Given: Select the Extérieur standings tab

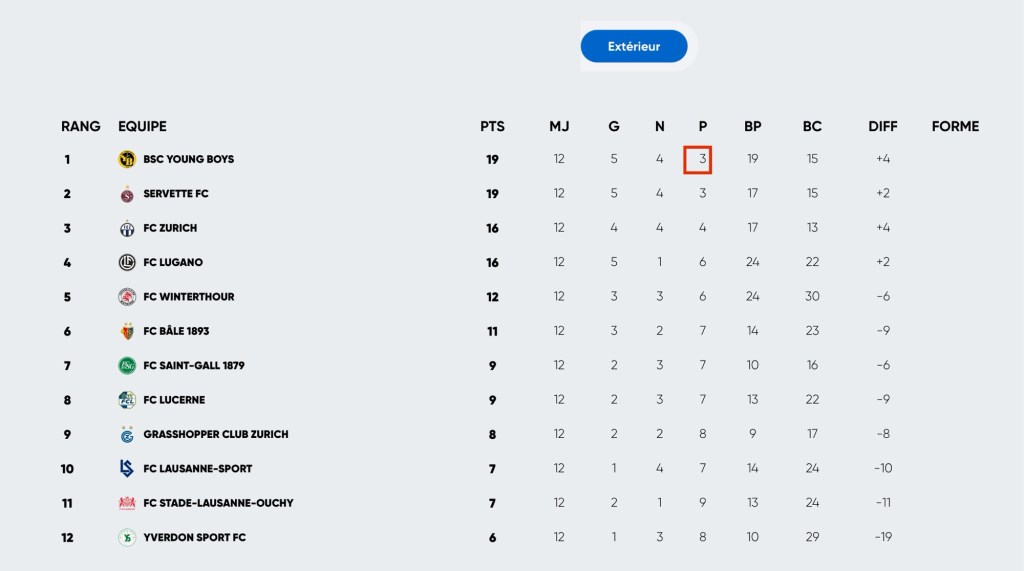Looking at the screenshot, I should pyautogui.click(x=634, y=46).
